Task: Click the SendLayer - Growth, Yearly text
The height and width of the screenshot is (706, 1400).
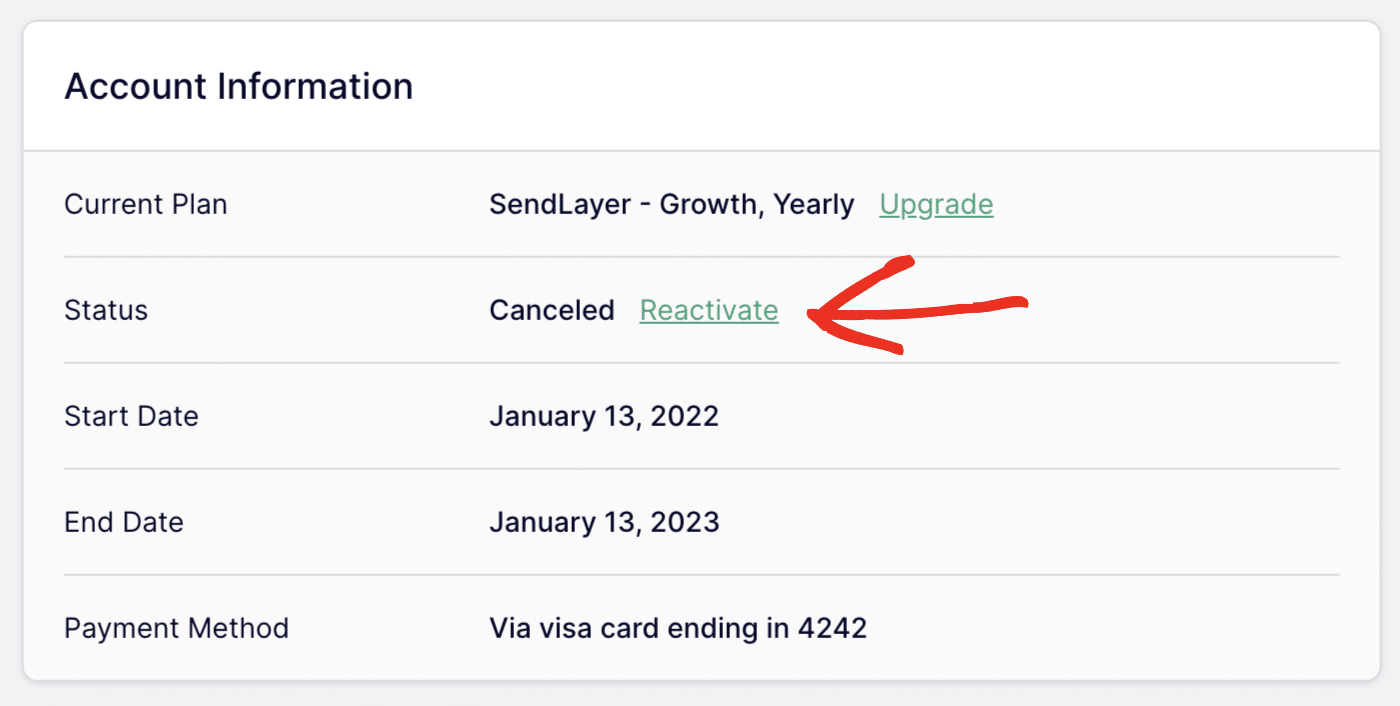Action: pyautogui.click(x=671, y=205)
